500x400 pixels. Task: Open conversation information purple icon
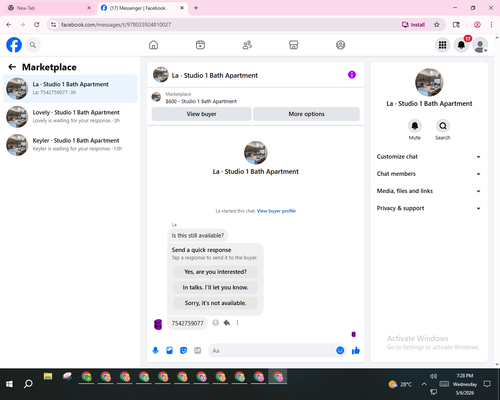[352, 75]
